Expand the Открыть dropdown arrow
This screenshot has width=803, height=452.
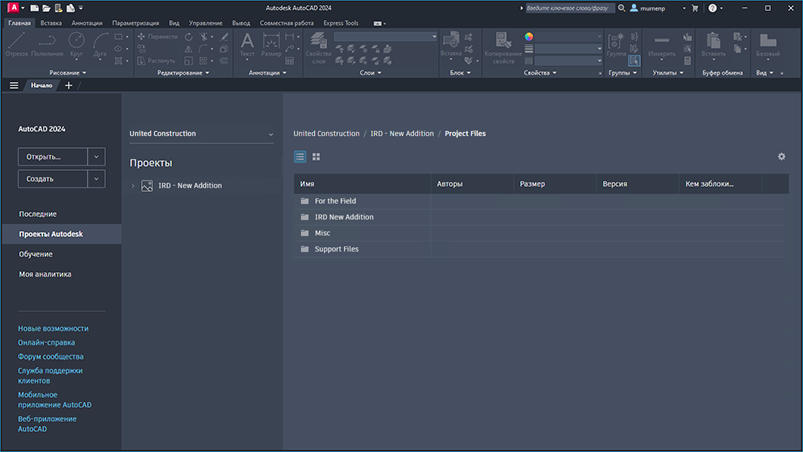coord(96,157)
